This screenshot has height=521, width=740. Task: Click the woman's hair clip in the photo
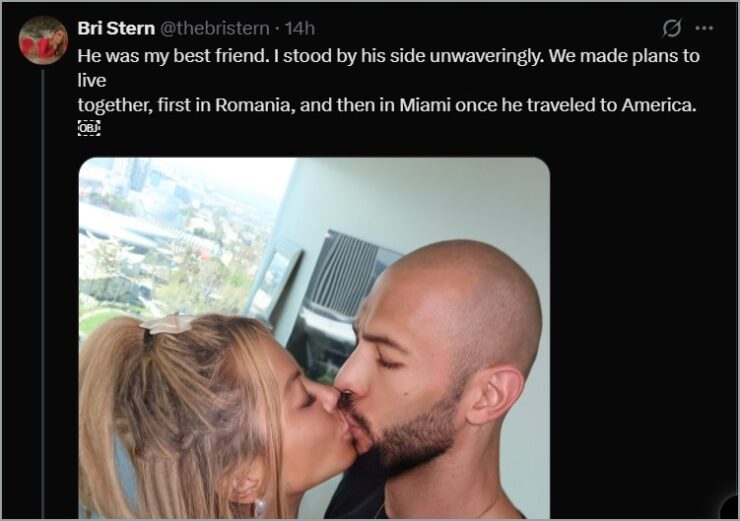[166, 323]
